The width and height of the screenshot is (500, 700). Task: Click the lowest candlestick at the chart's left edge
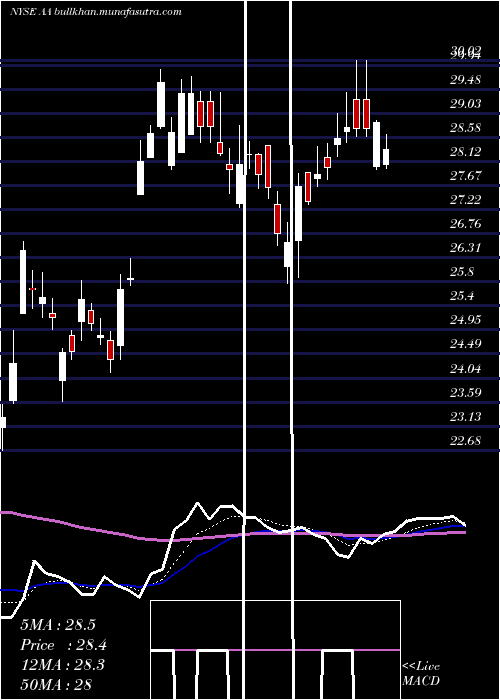3,428
